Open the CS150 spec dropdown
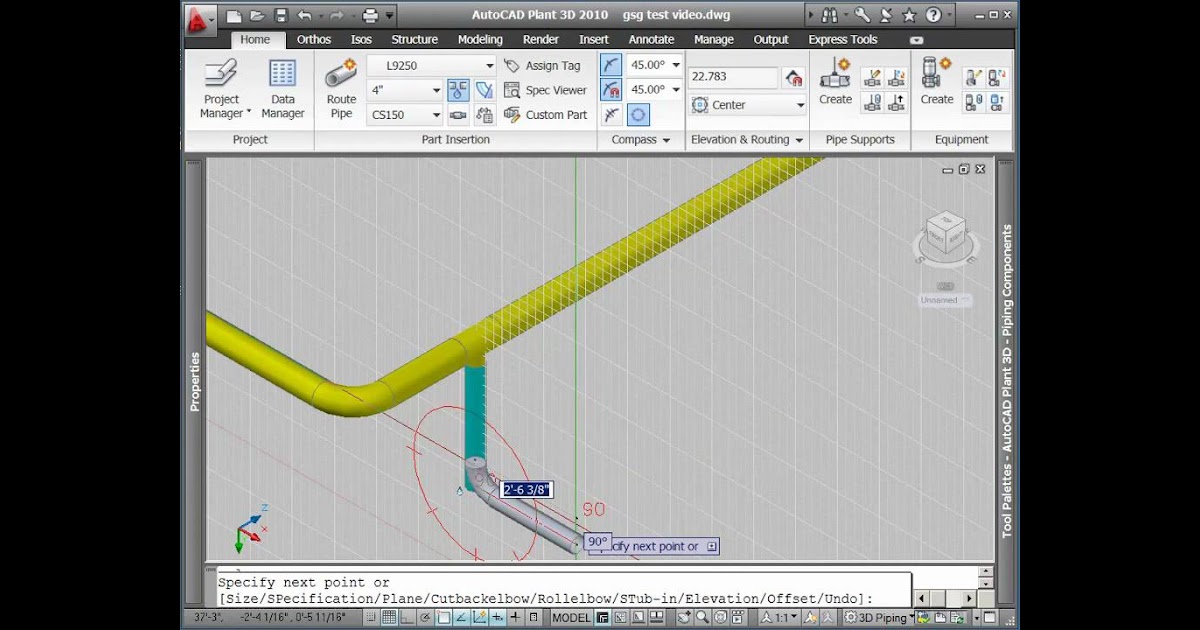The height and width of the screenshot is (630, 1200). click(436, 115)
